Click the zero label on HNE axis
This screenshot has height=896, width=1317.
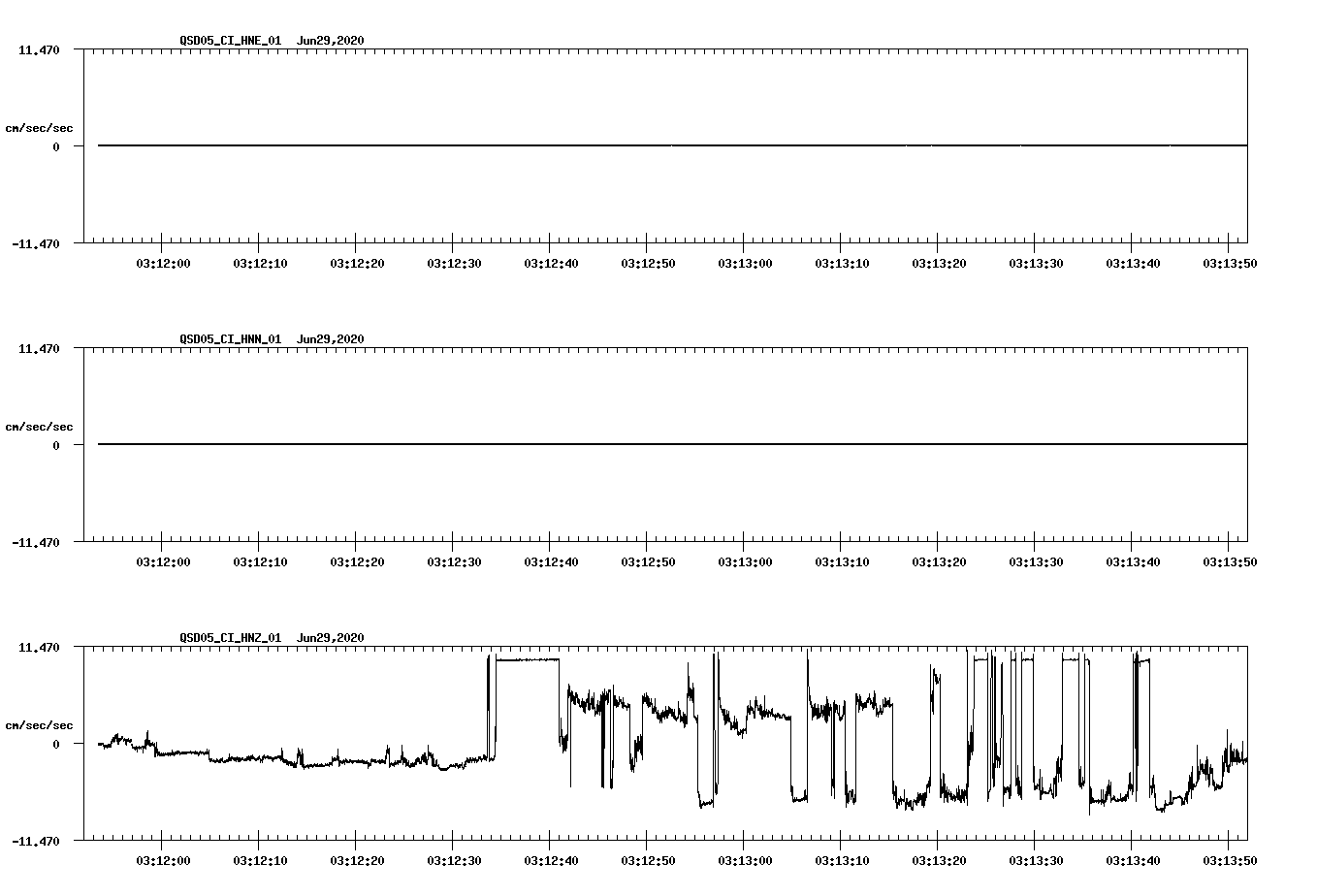click(x=56, y=147)
